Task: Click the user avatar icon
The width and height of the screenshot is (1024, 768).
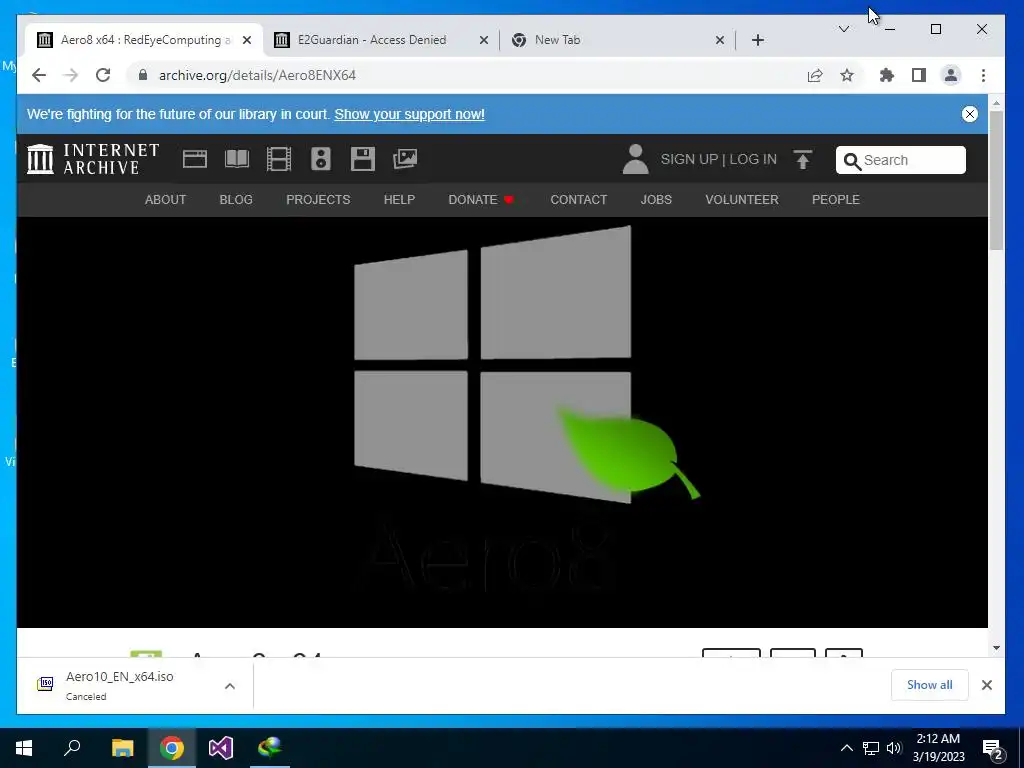Action: coord(635,159)
